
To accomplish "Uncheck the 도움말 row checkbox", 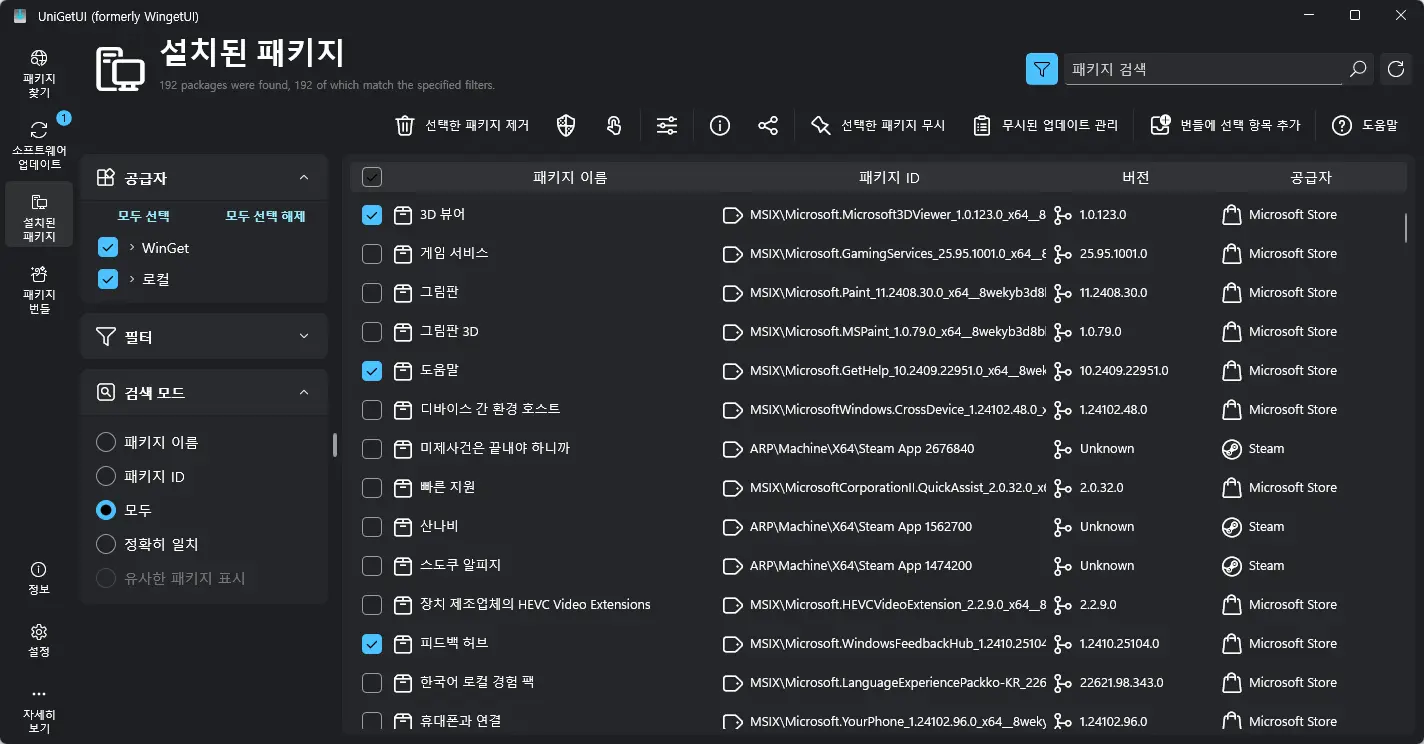I will [372, 371].
